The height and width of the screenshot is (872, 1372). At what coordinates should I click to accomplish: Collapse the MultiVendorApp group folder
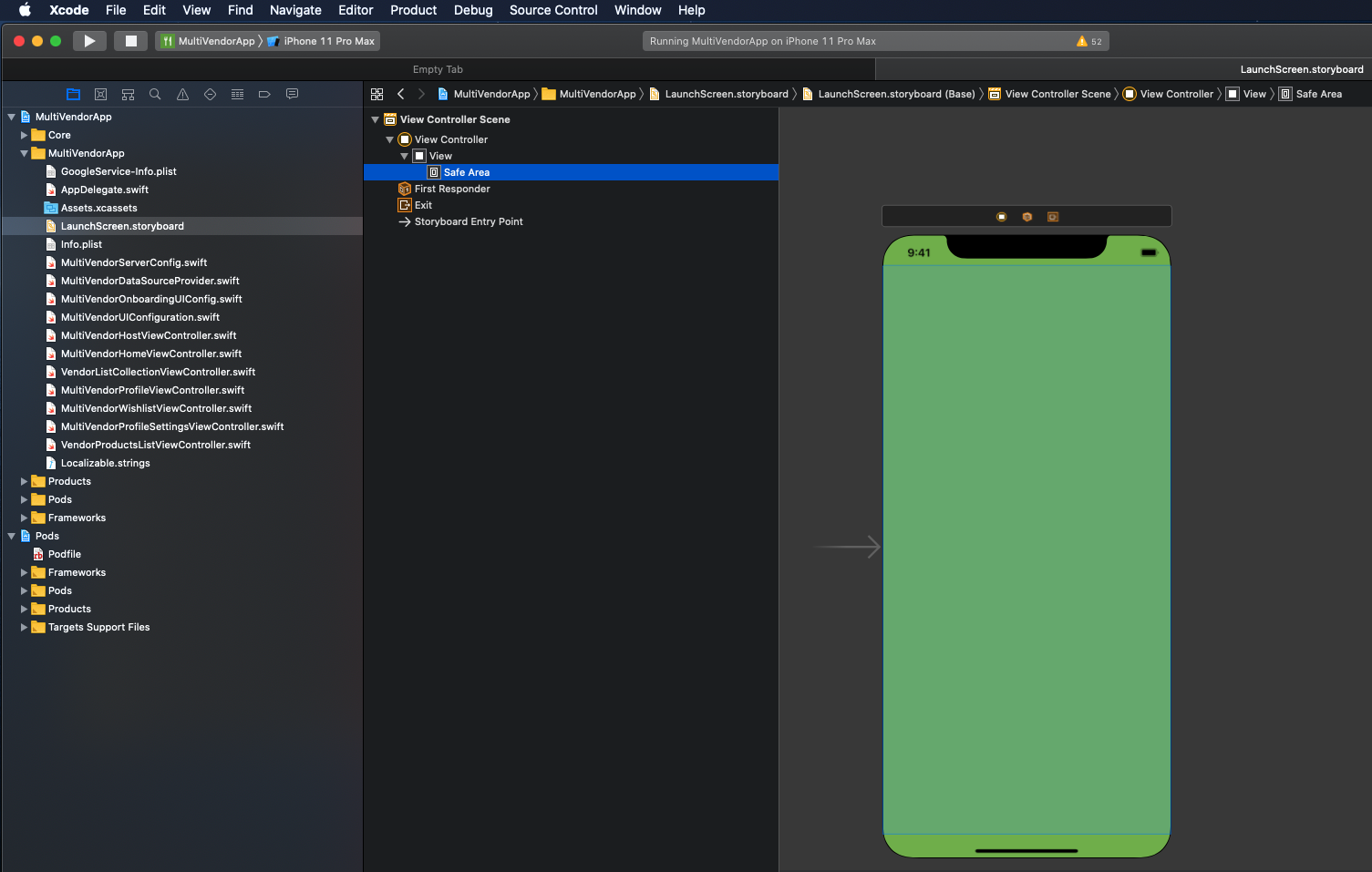pyautogui.click(x=25, y=153)
